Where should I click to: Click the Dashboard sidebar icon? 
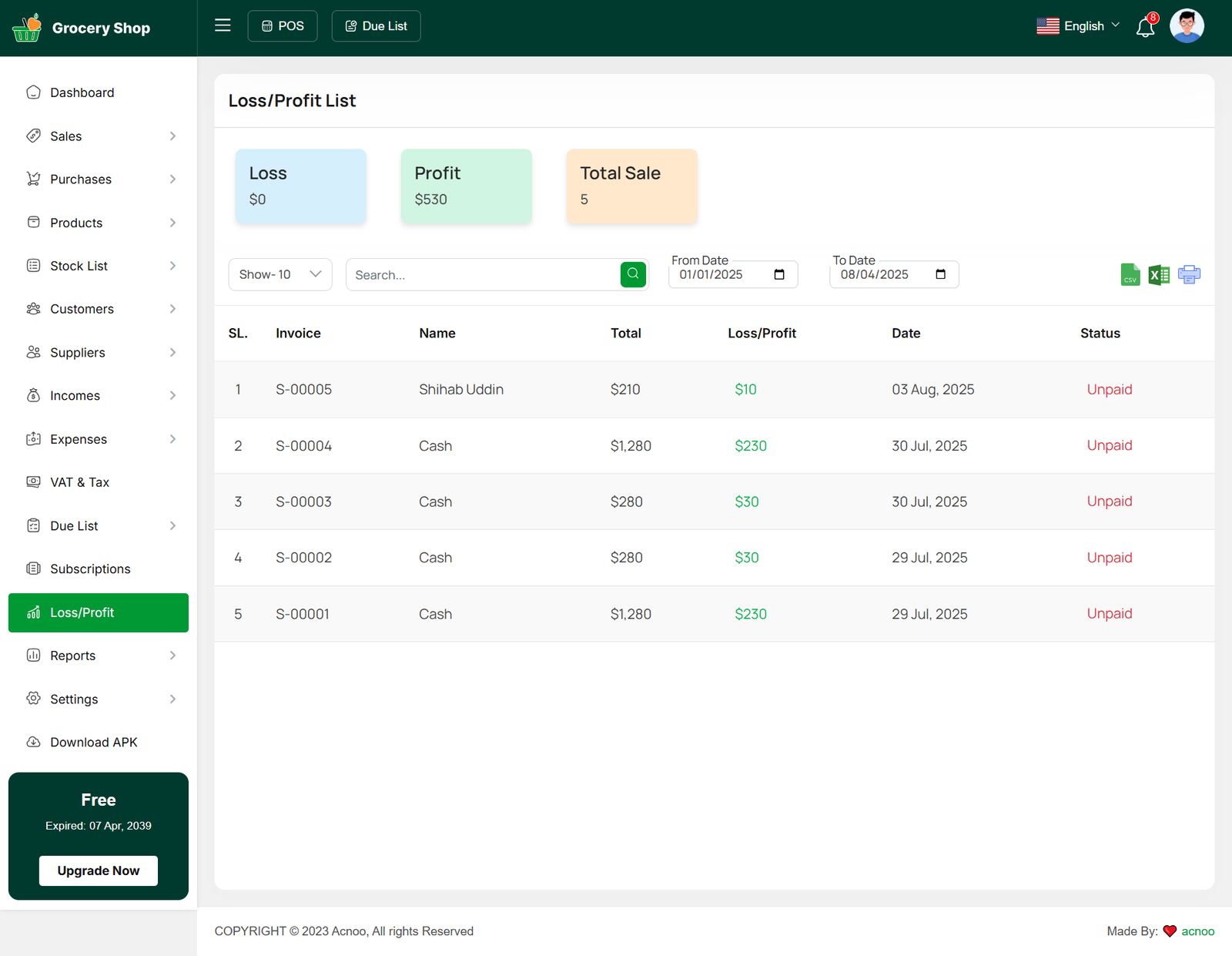(33, 92)
